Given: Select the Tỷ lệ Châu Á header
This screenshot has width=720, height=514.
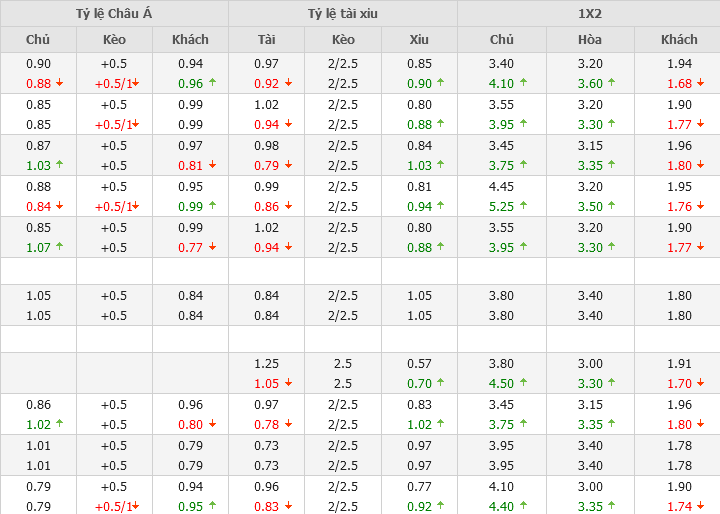Looking at the screenshot, I should tap(114, 14).
